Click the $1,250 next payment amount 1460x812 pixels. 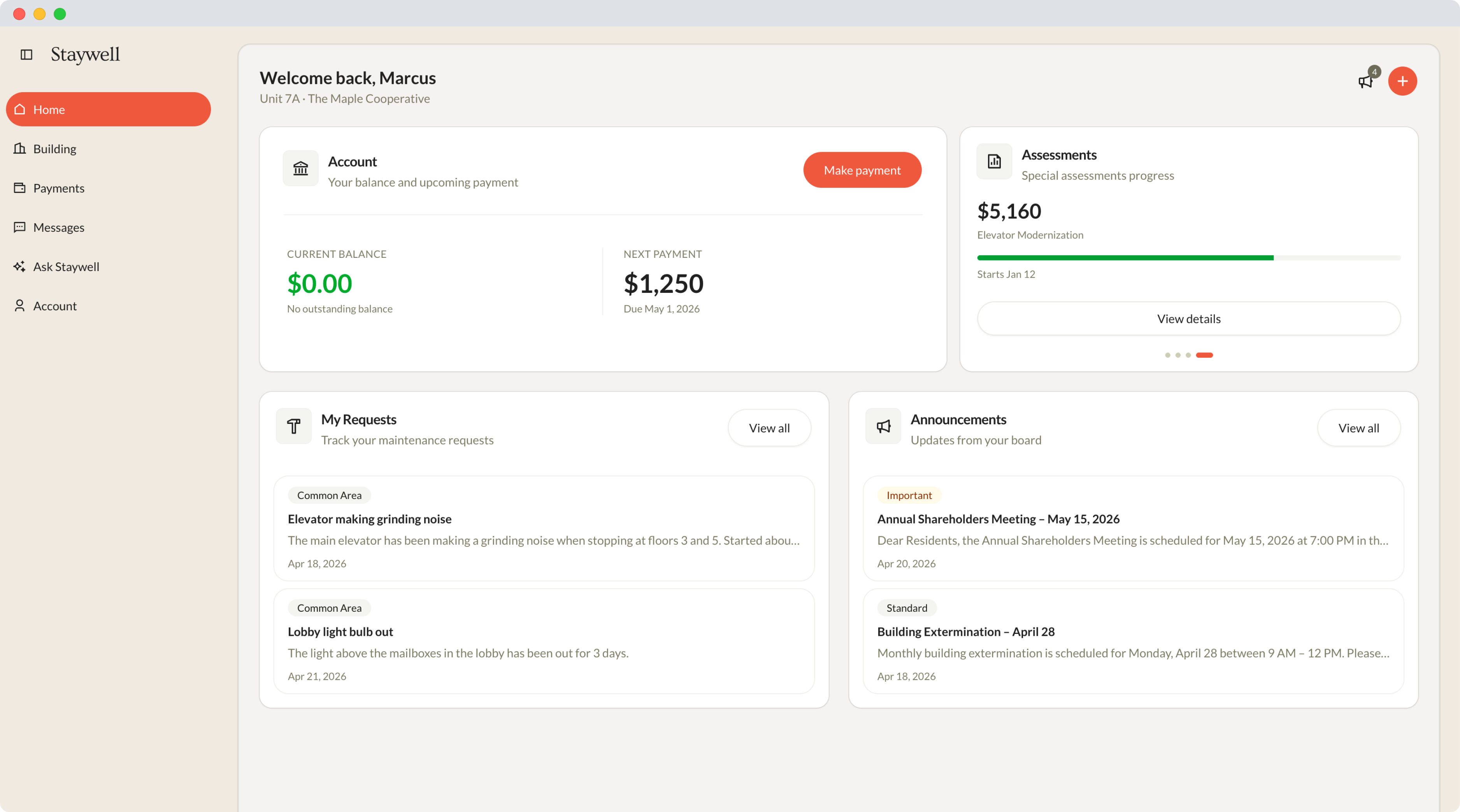coord(663,283)
